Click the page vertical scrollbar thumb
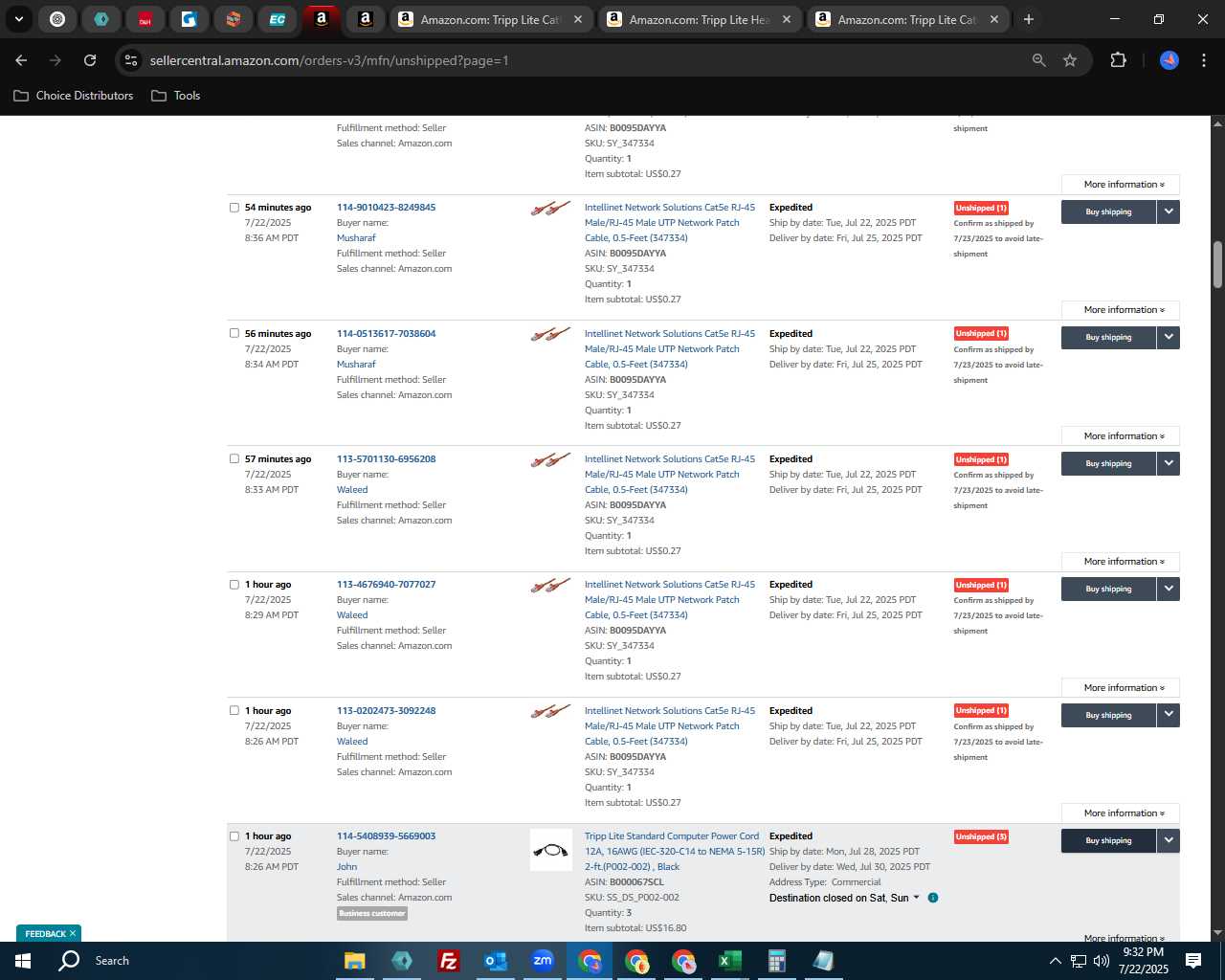This screenshot has height=980, width=1225. point(1217,264)
